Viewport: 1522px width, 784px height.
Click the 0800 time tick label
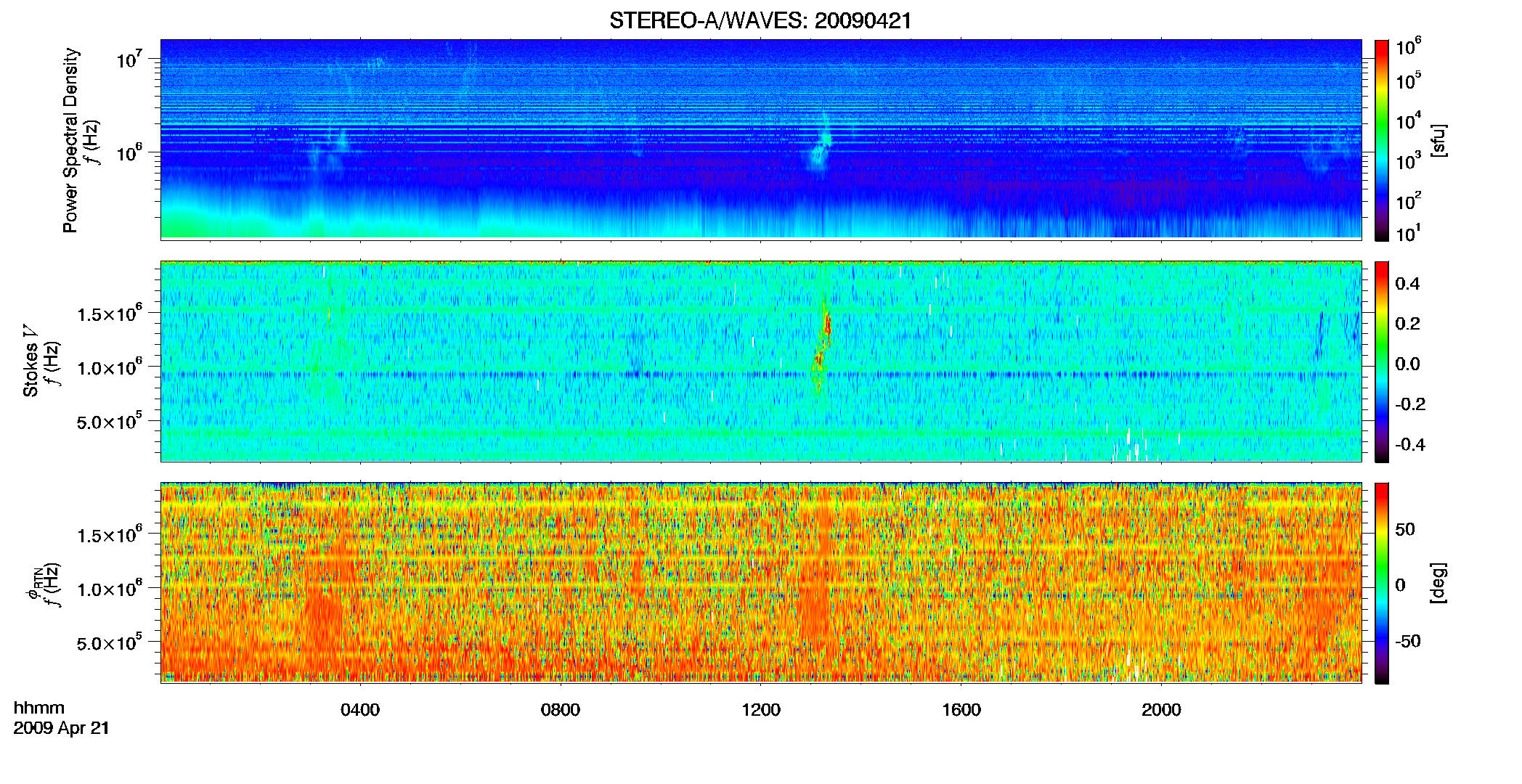tap(561, 710)
